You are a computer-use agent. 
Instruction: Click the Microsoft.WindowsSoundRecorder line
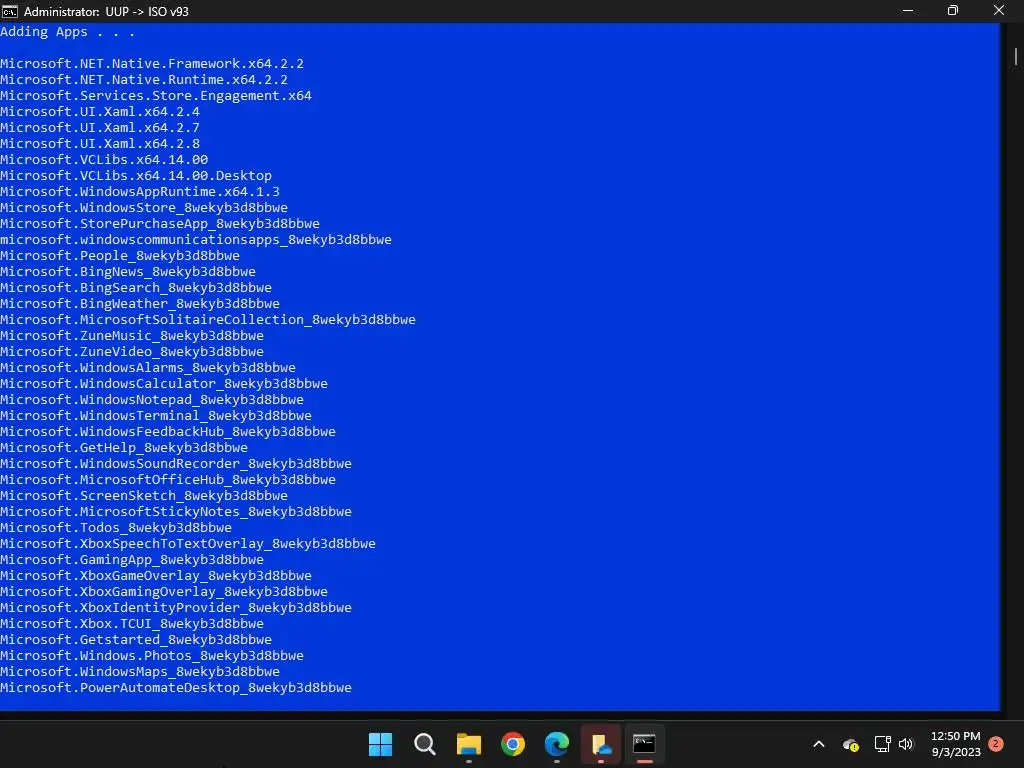coord(176,464)
